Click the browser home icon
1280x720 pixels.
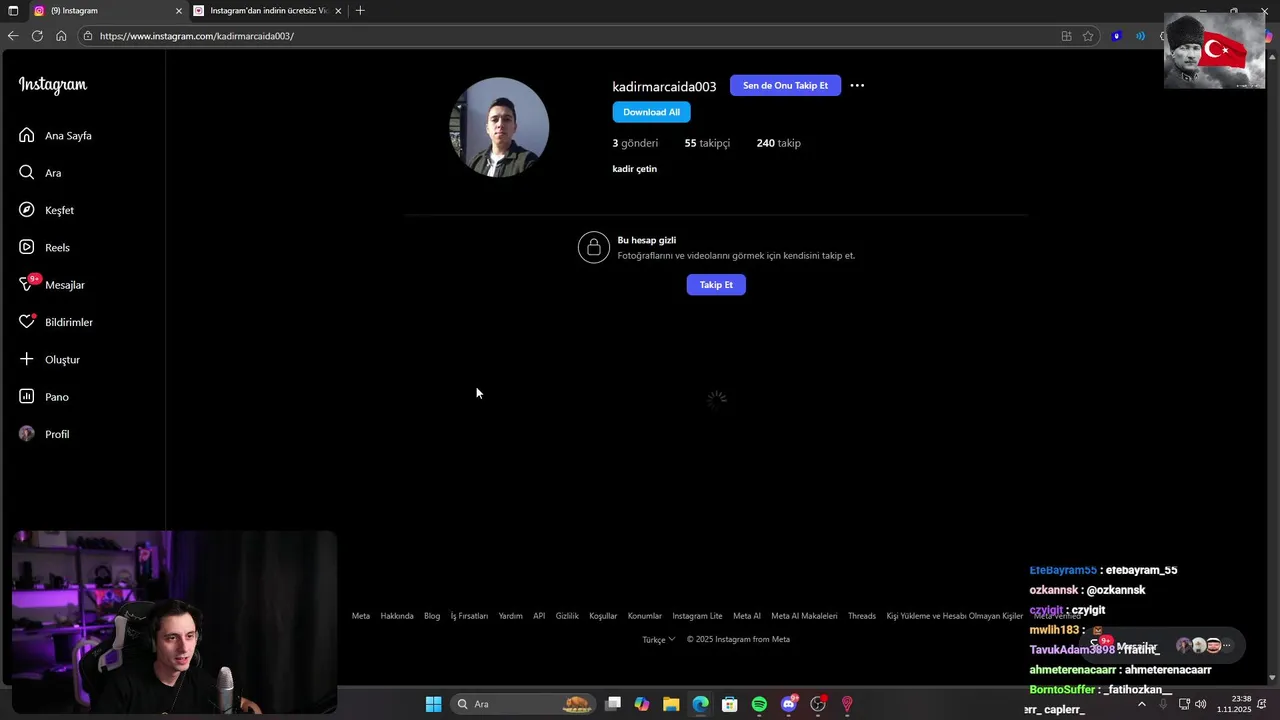point(61,36)
